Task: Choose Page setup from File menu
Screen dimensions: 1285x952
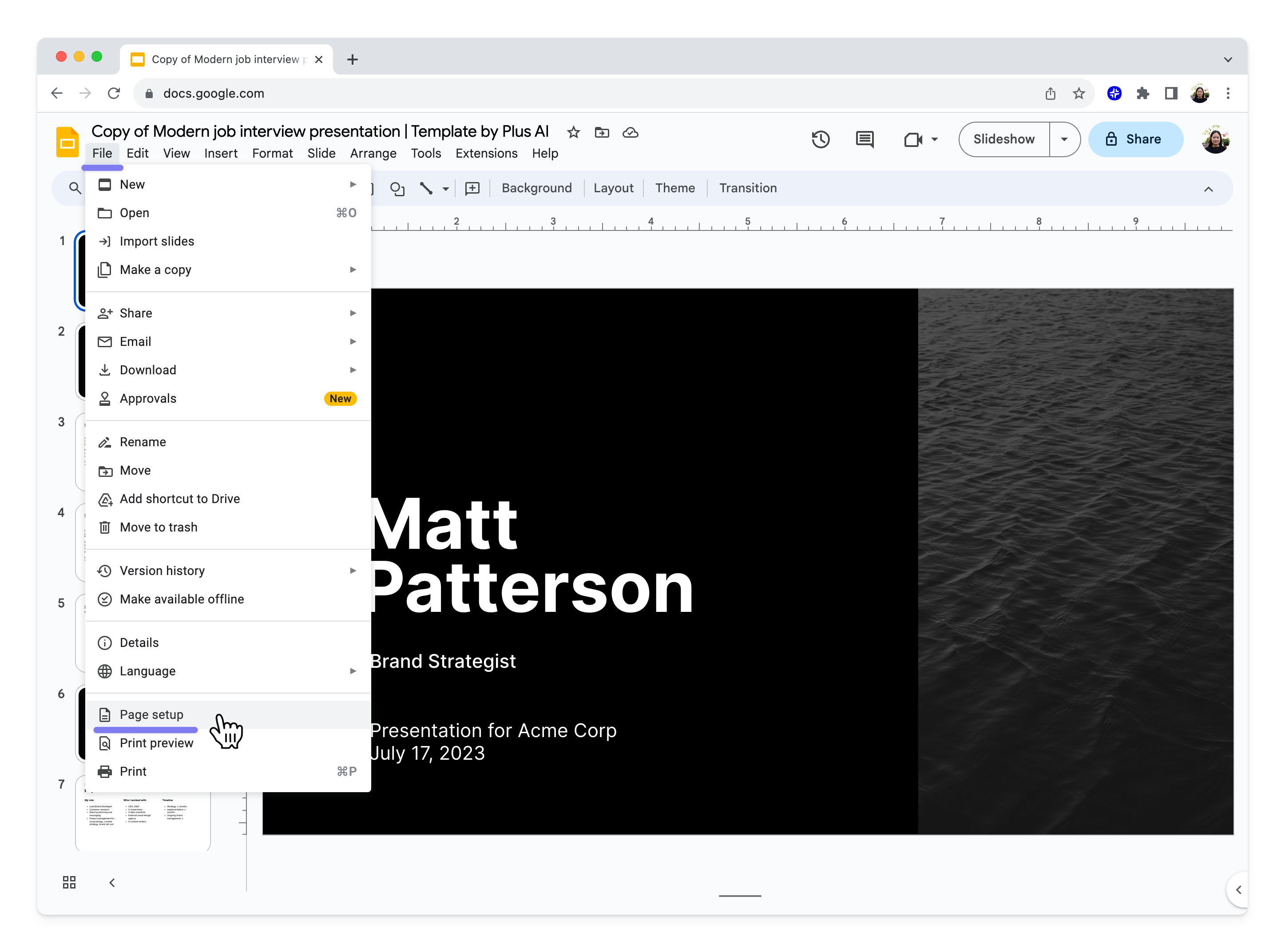Action: tap(228, 714)
